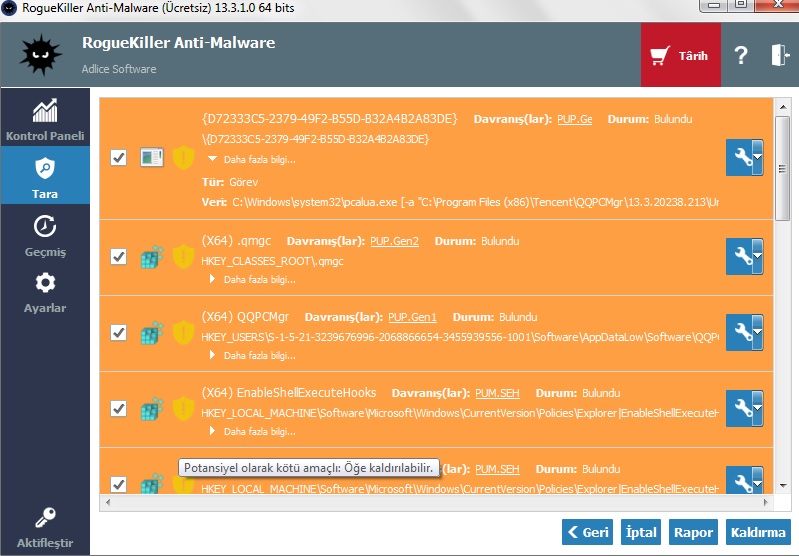Uncheck the D72333C5 task entry checkbox
This screenshot has height=556, width=799.
[118, 157]
